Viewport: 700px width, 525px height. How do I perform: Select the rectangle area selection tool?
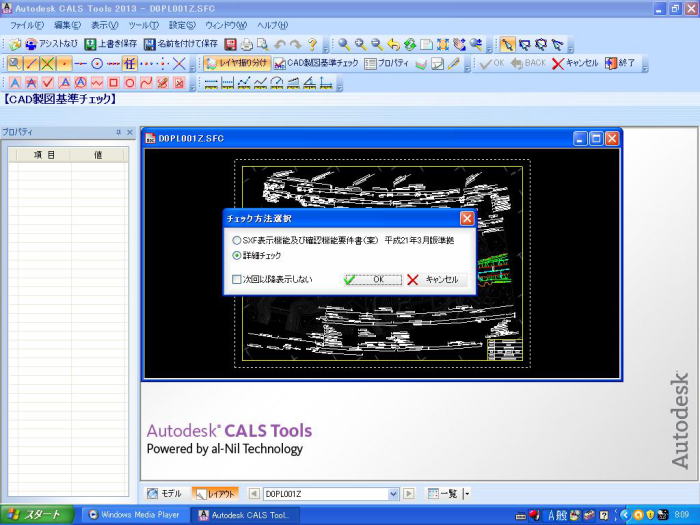524,44
